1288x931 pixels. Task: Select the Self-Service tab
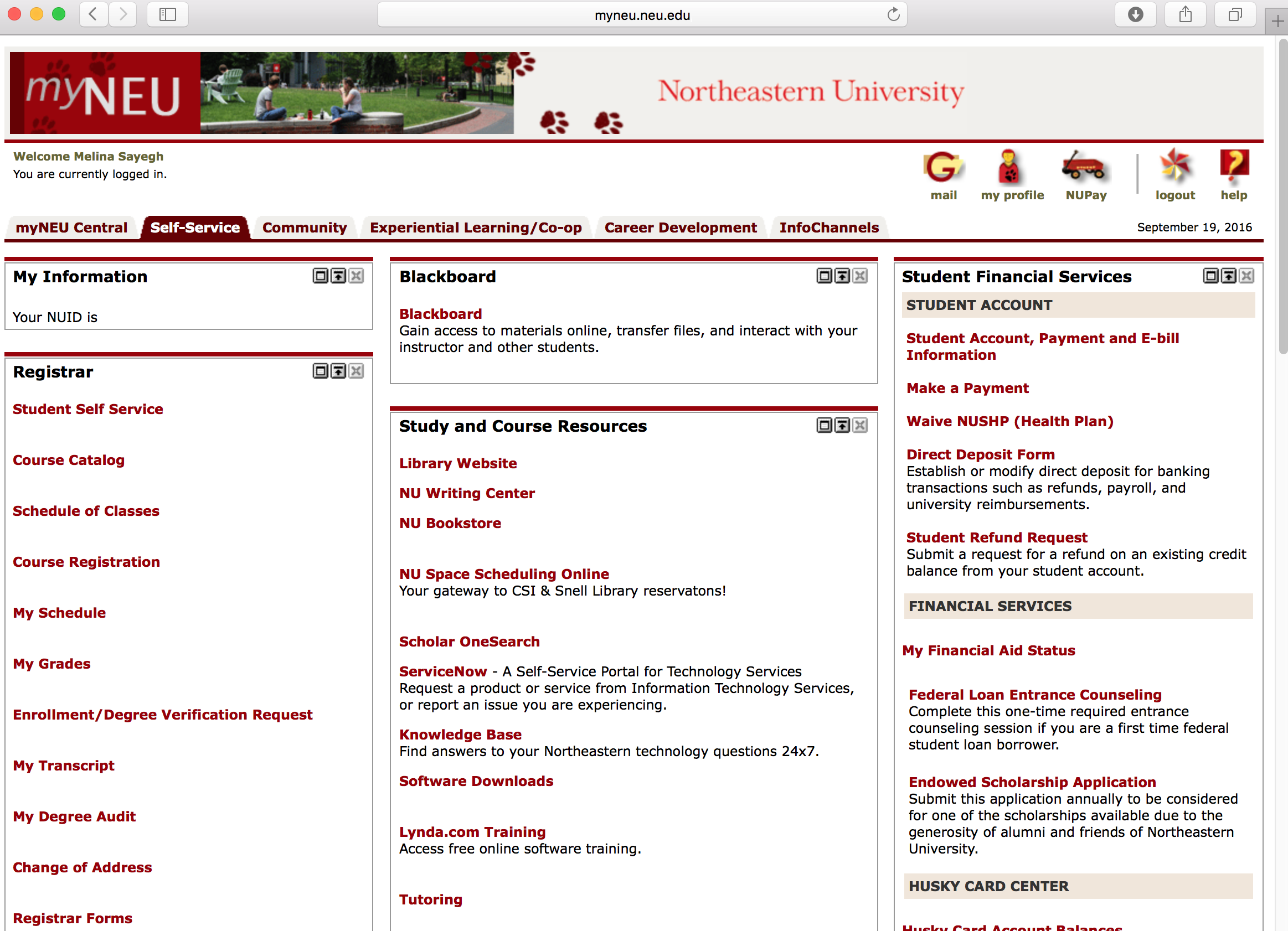[195, 227]
